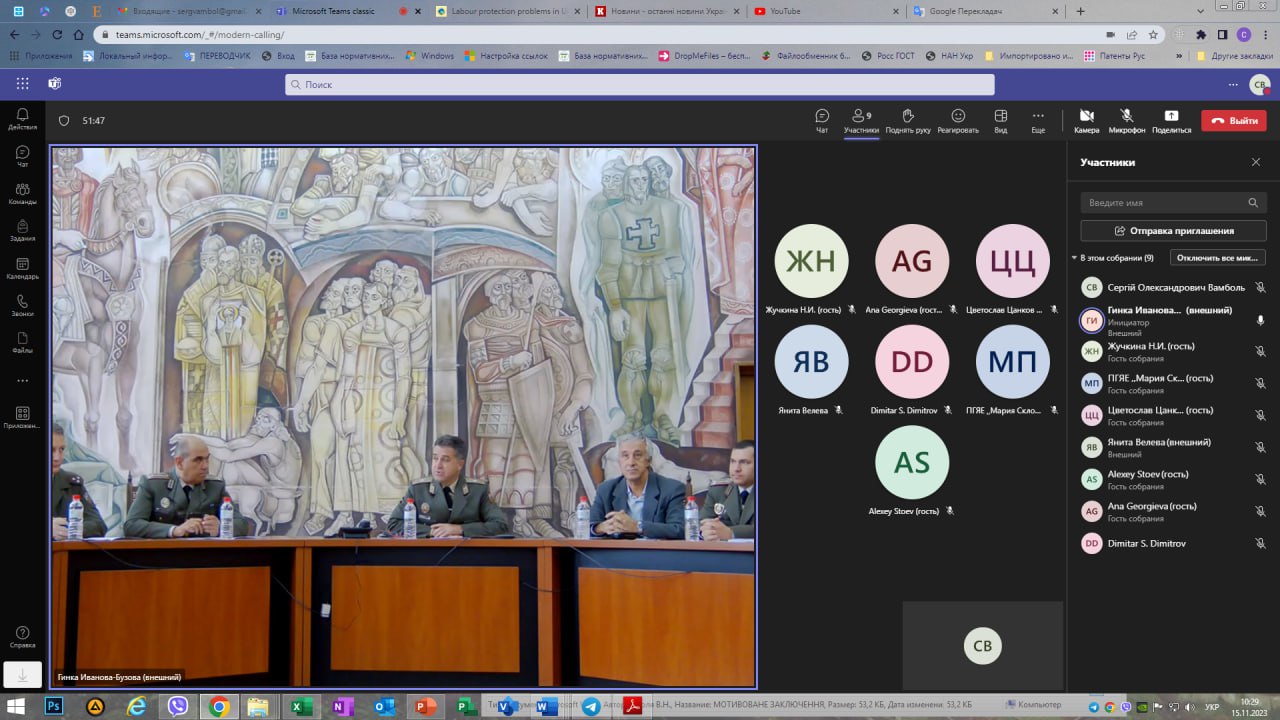Mute everyone with Отключить все мик... button
This screenshot has width=1280, height=720.
tap(1217, 257)
